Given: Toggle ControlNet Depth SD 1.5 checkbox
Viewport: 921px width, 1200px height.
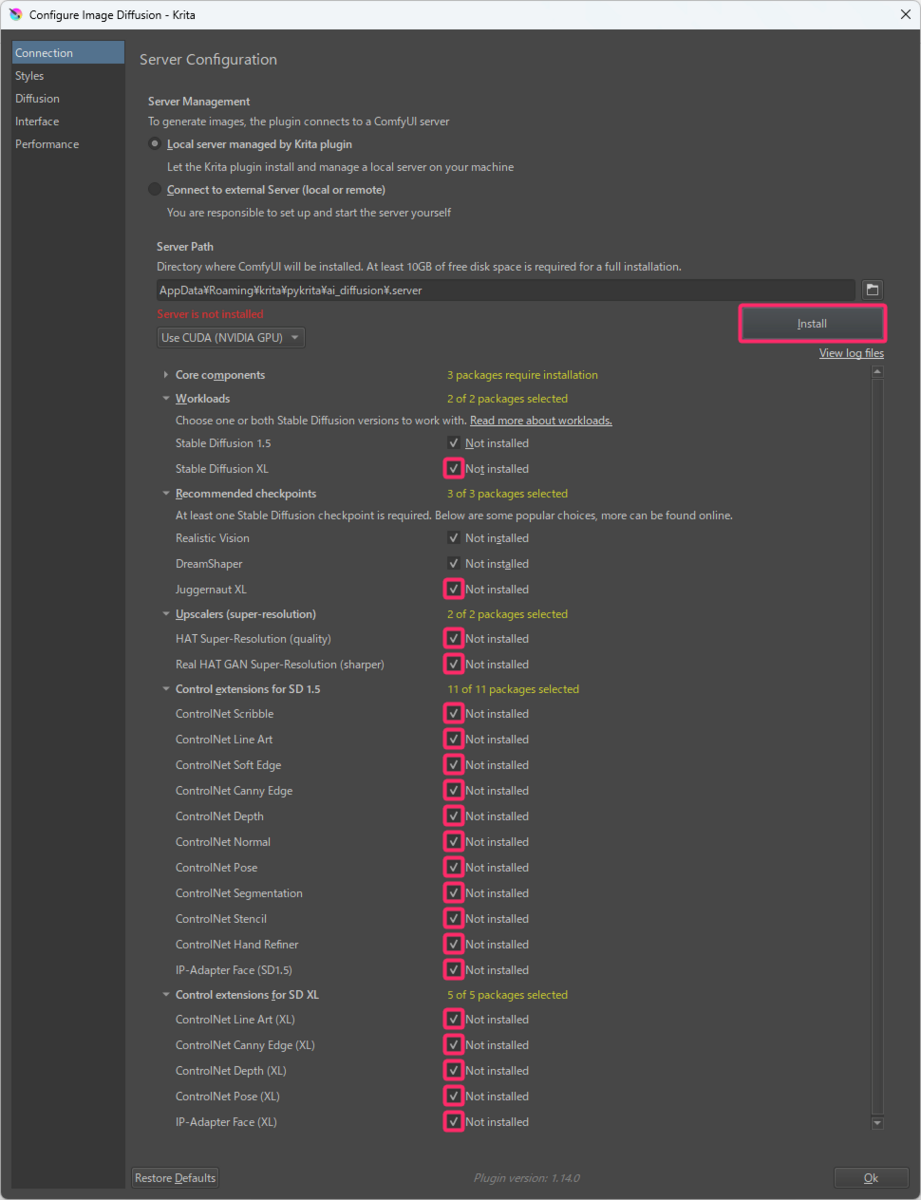Looking at the screenshot, I should coord(454,816).
